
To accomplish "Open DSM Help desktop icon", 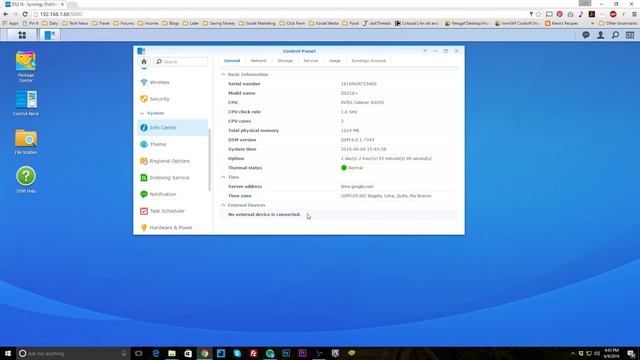I will point(26,179).
